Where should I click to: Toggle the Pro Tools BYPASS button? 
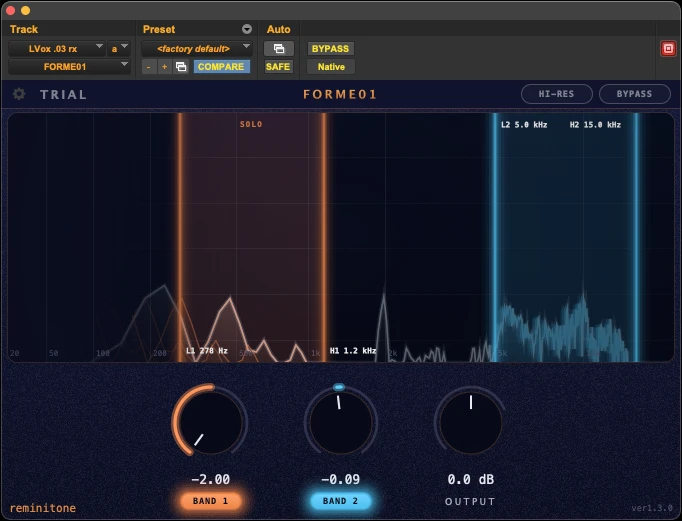point(330,48)
